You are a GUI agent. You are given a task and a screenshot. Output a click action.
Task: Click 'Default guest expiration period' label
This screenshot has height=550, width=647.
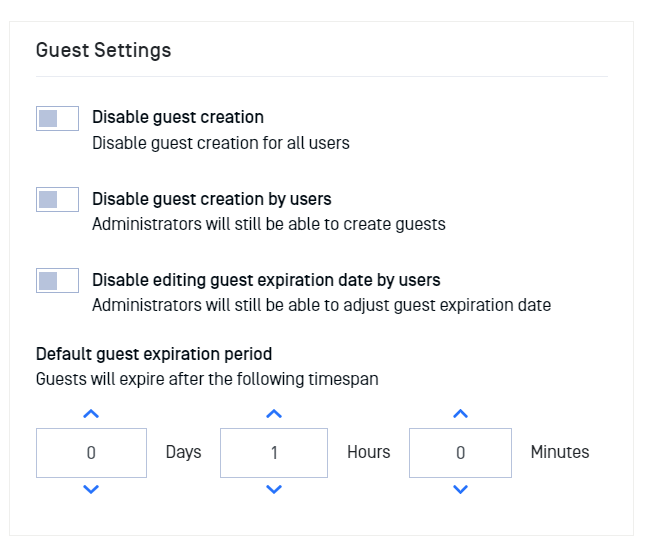(x=154, y=354)
